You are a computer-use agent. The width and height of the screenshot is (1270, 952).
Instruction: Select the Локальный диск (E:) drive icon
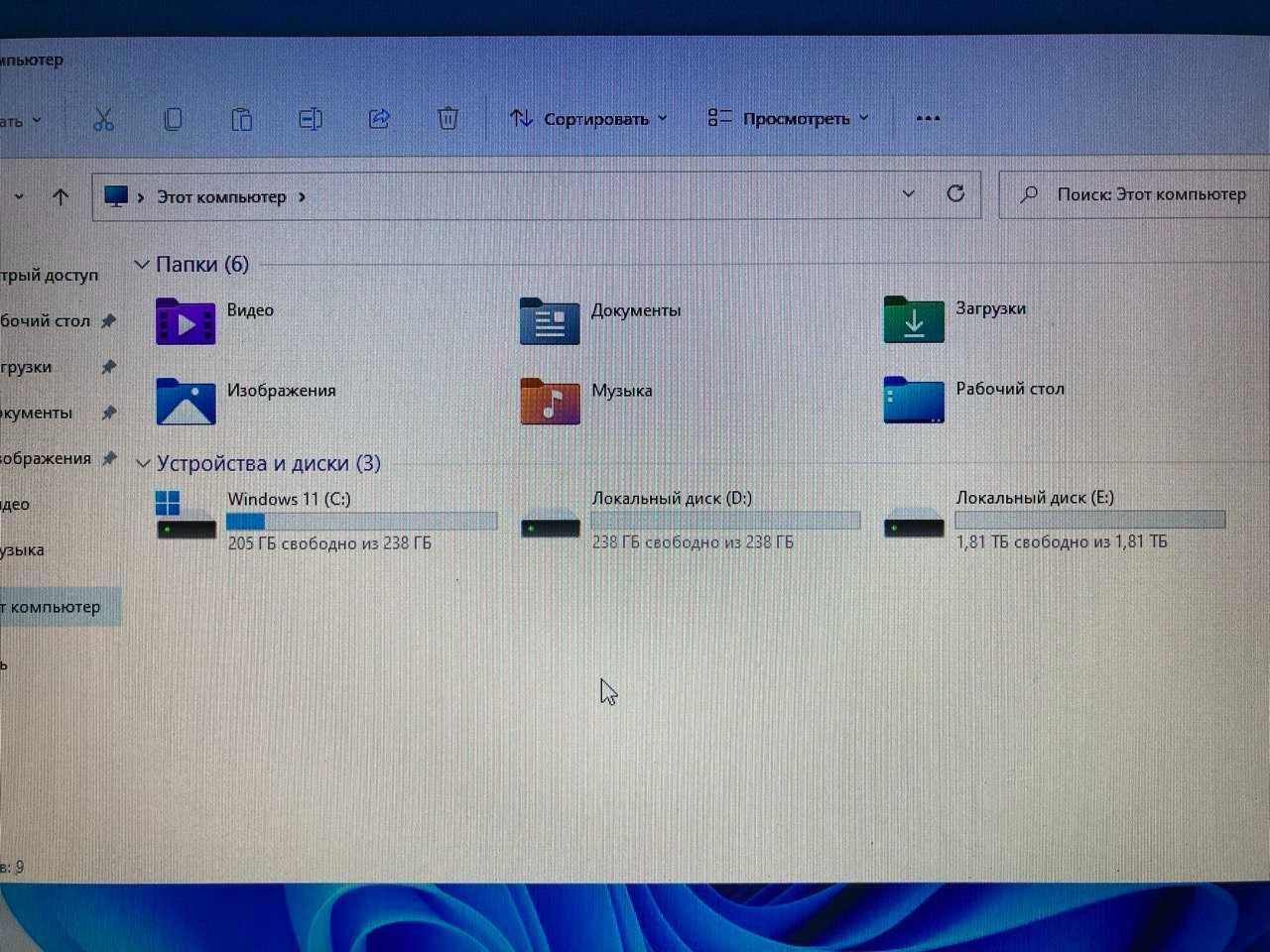pyautogui.click(x=914, y=523)
